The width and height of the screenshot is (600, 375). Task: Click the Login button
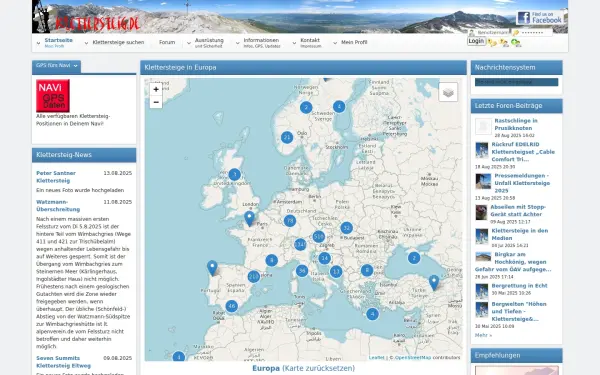[476, 41]
